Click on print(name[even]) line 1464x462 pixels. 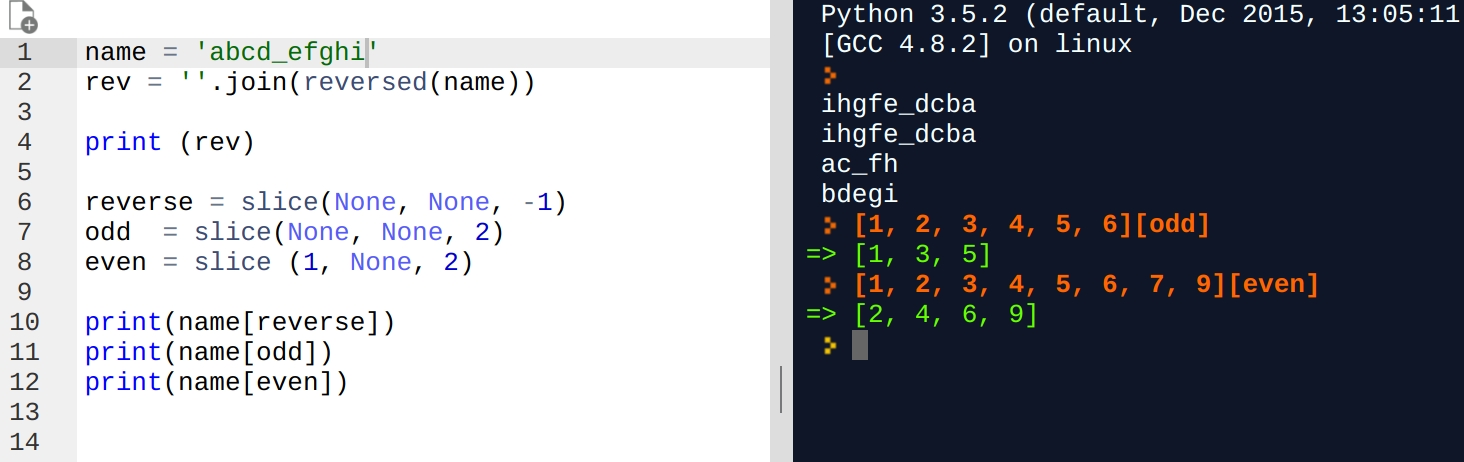(216, 383)
